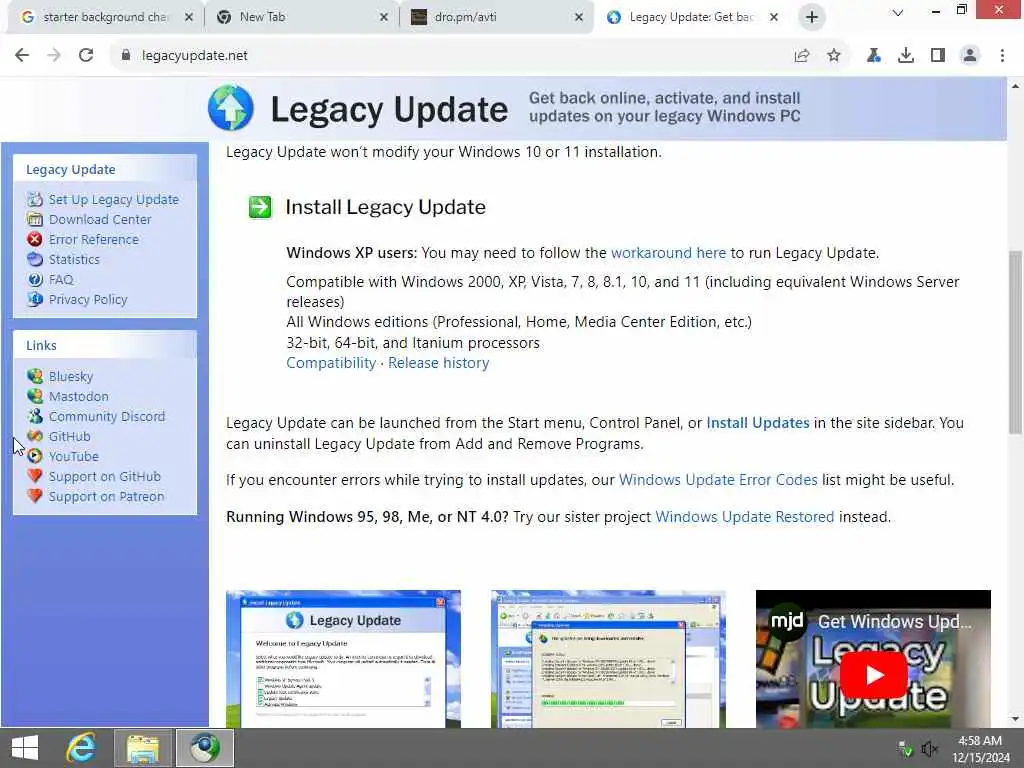Click the share page icon in address bar
The width and height of the screenshot is (1024, 768).
(802, 56)
